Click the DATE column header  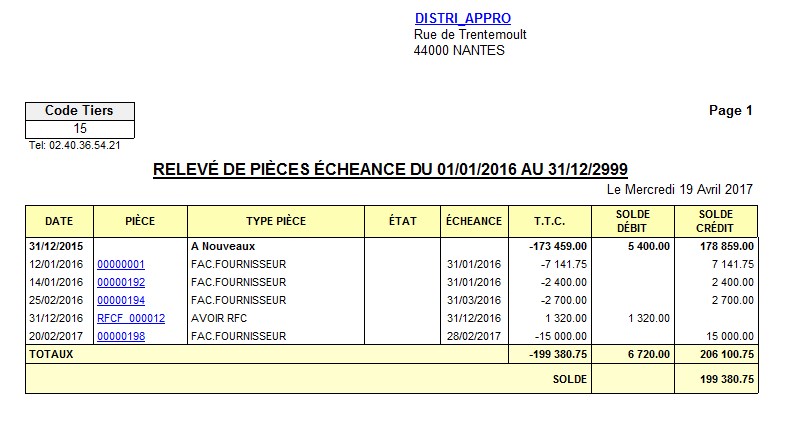[59, 221]
